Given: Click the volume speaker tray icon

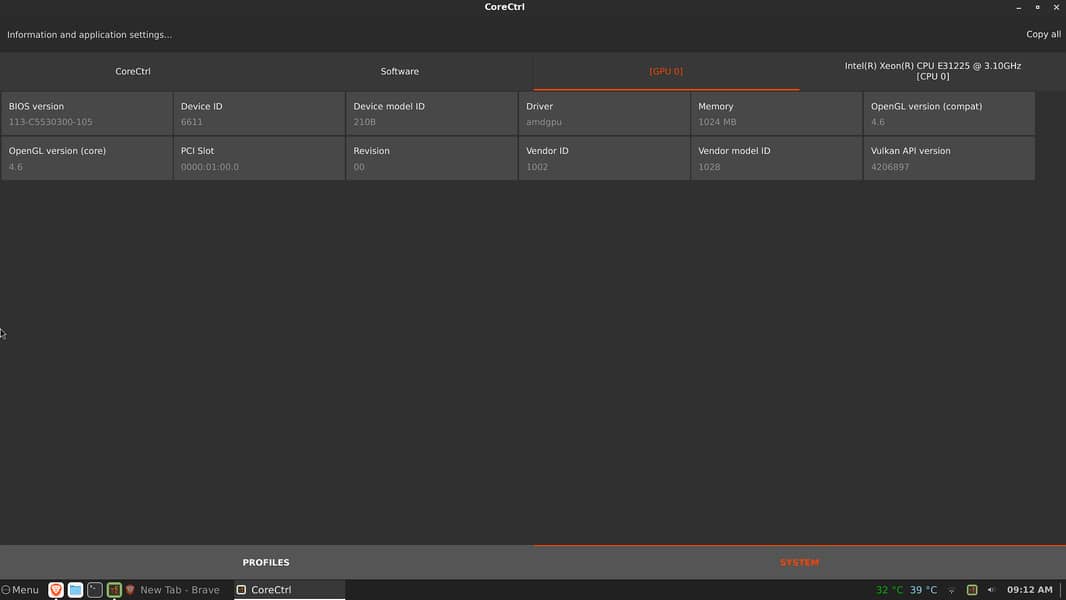Looking at the screenshot, I should click(x=991, y=590).
